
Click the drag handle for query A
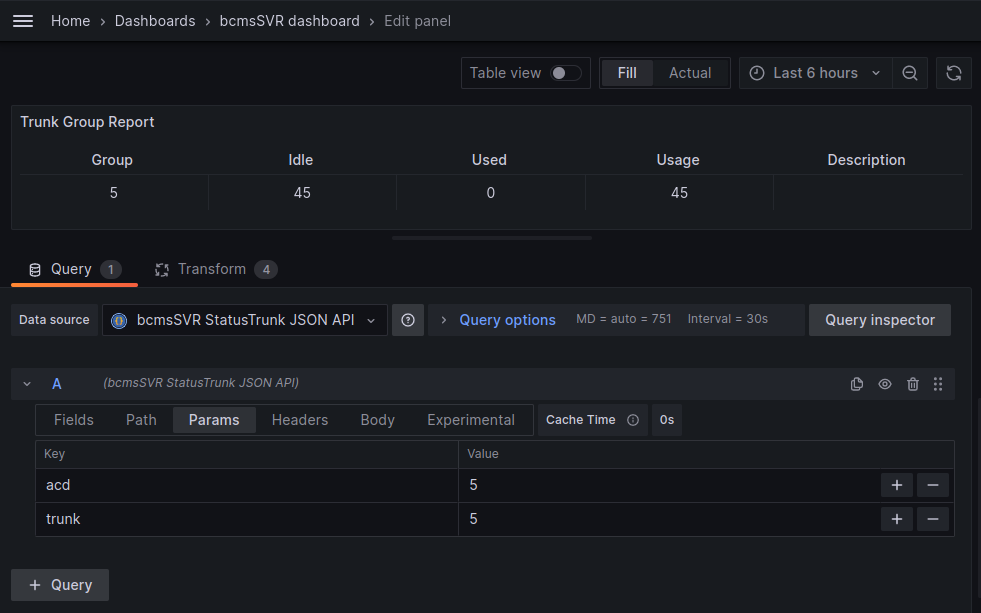point(938,384)
